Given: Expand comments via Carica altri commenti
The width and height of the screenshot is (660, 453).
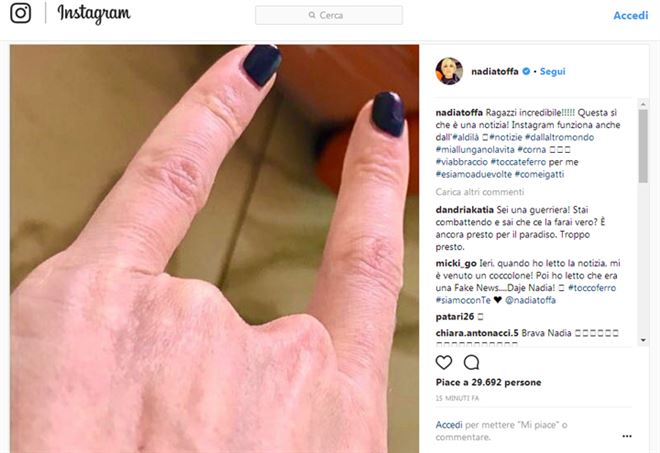Looking at the screenshot, I should (480, 192).
